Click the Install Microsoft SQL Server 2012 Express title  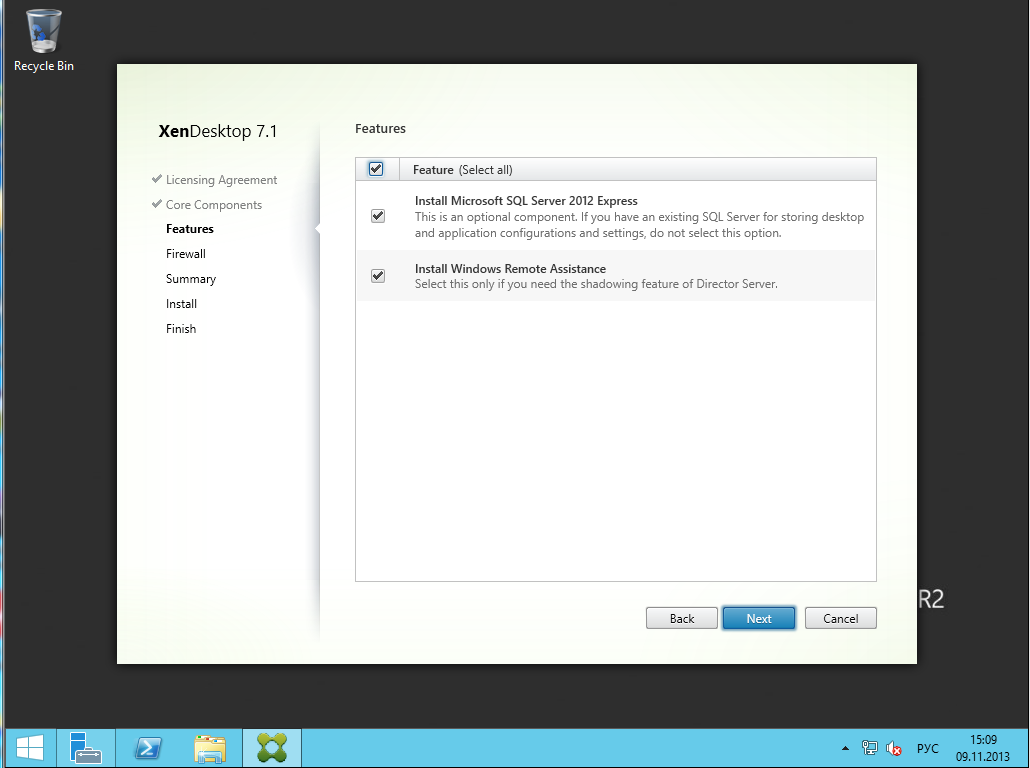coord(526,200)
